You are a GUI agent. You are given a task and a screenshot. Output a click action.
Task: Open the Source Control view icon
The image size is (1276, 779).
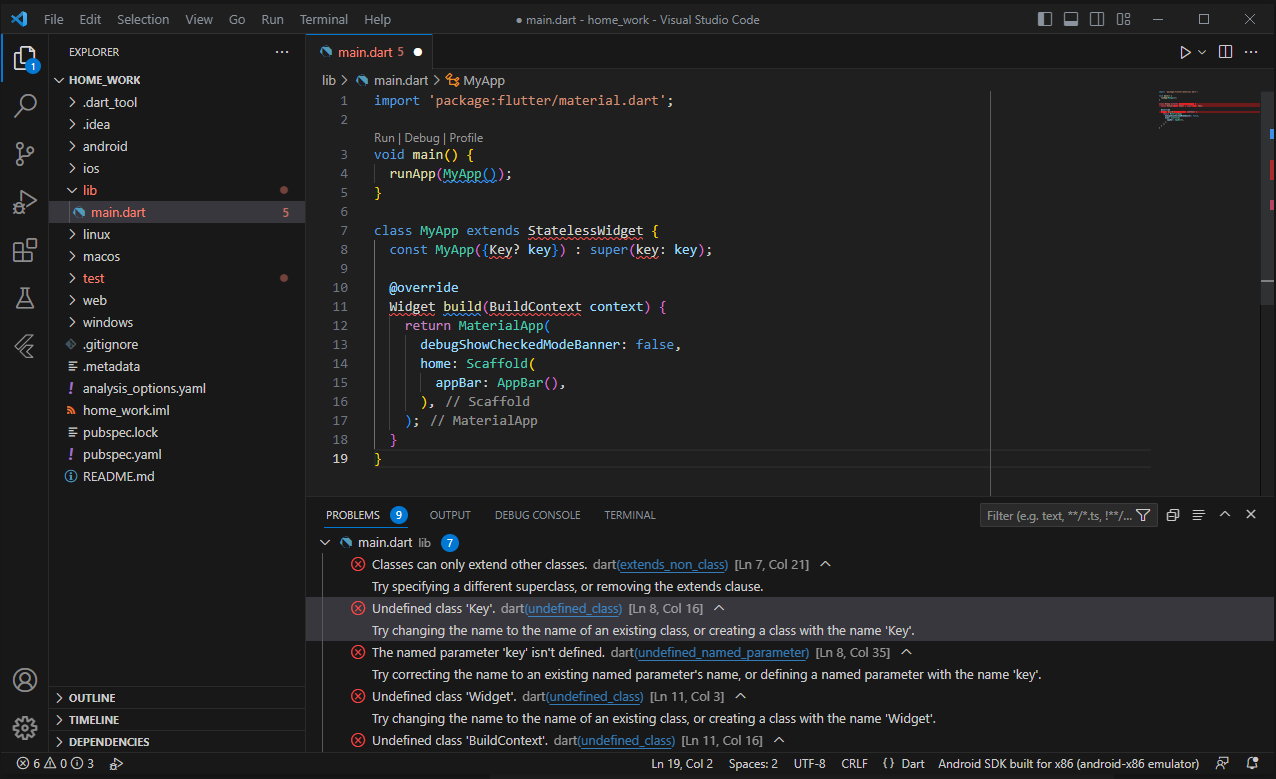25,154
